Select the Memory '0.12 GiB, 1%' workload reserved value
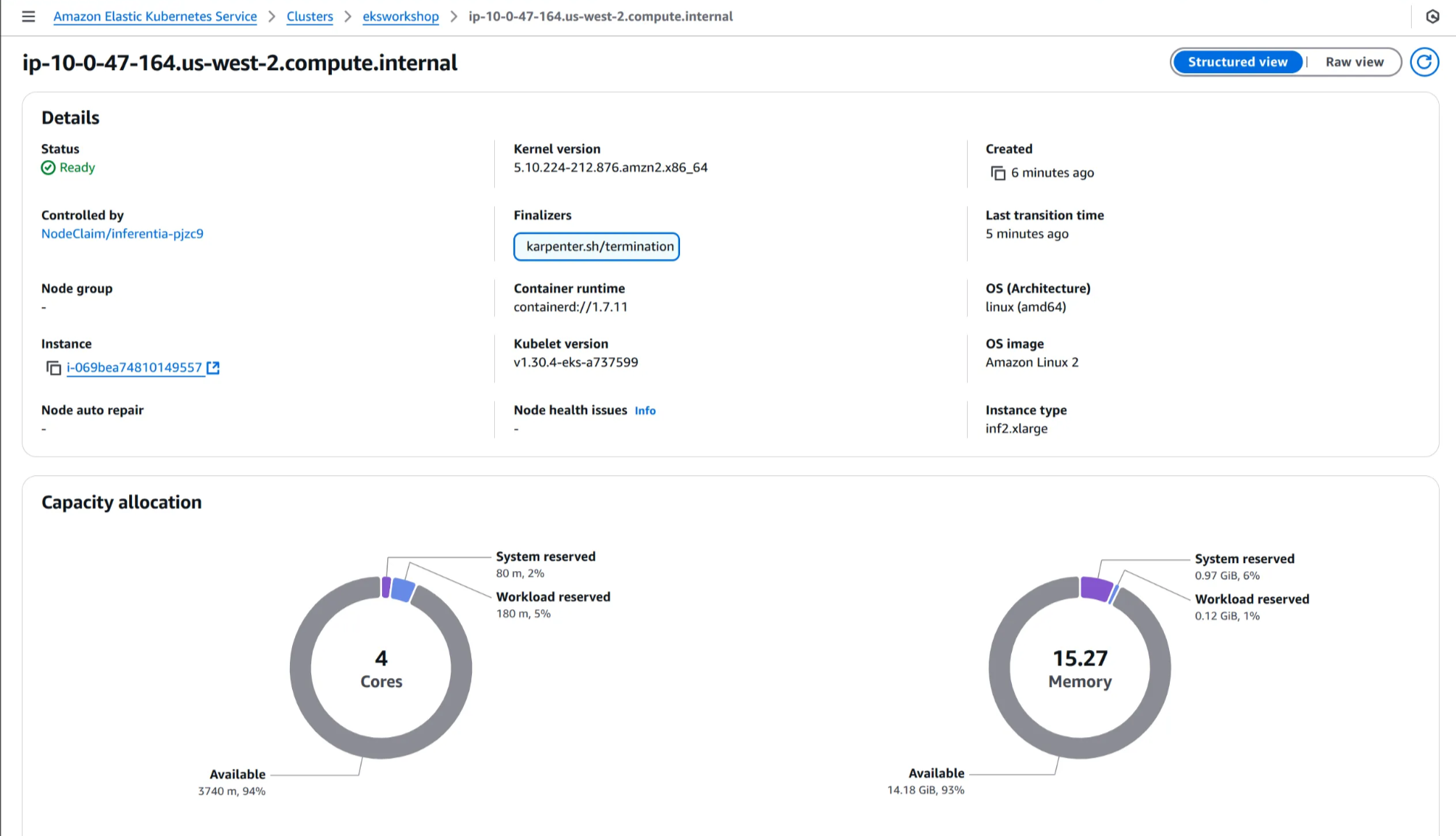 [x=1227, y=616]
